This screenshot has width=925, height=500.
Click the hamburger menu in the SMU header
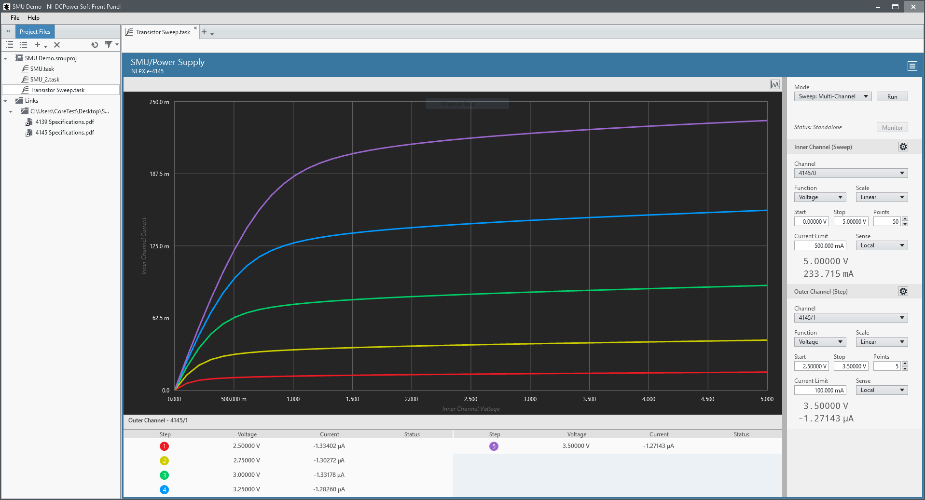click(911, 66)
